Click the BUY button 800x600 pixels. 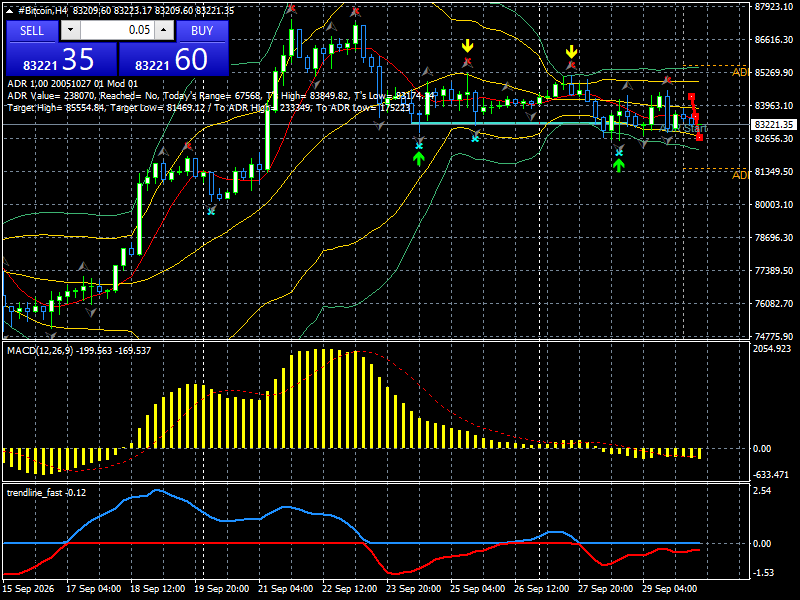[x=202, y=31]
